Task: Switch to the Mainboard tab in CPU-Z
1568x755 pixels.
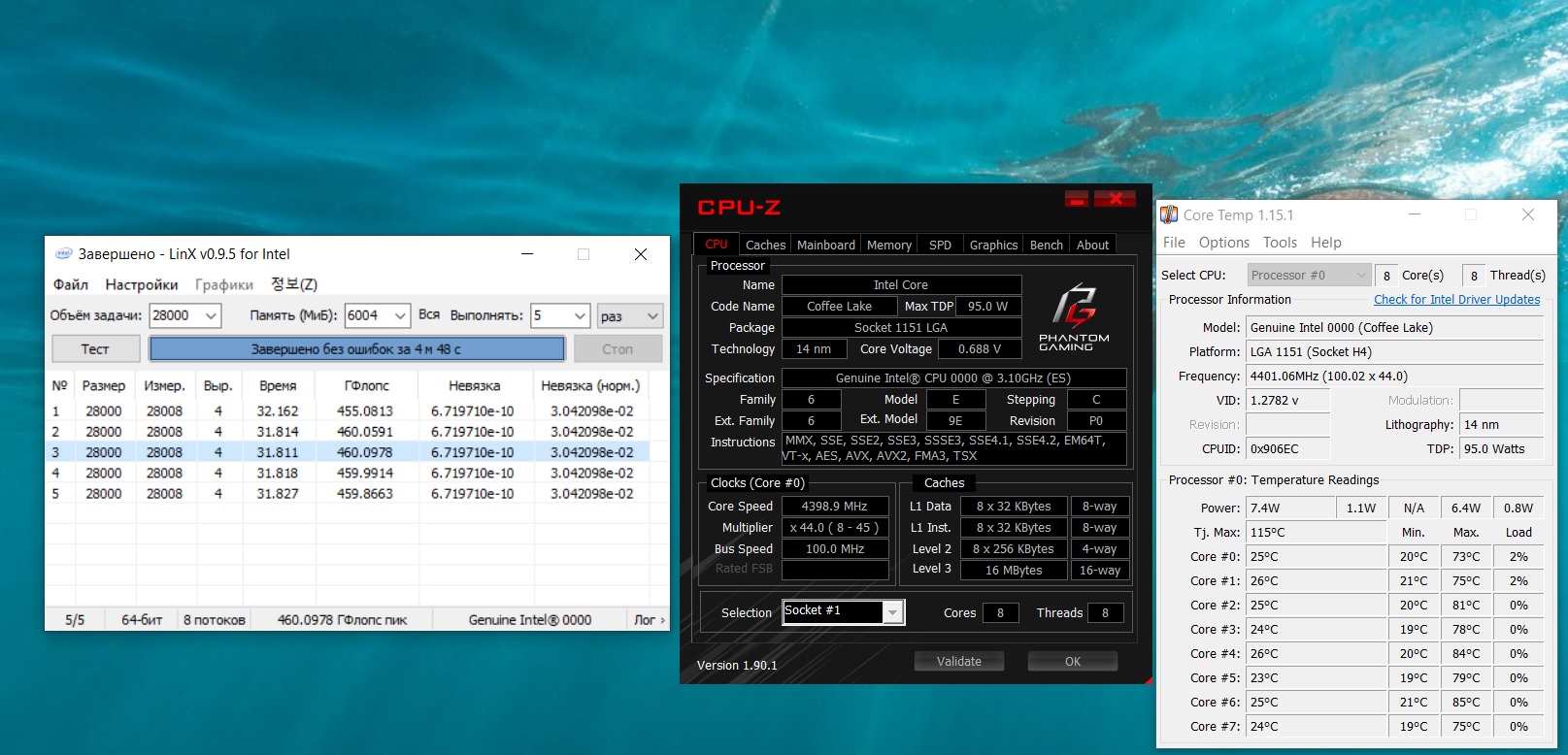Action: click(x=826, y=245)
